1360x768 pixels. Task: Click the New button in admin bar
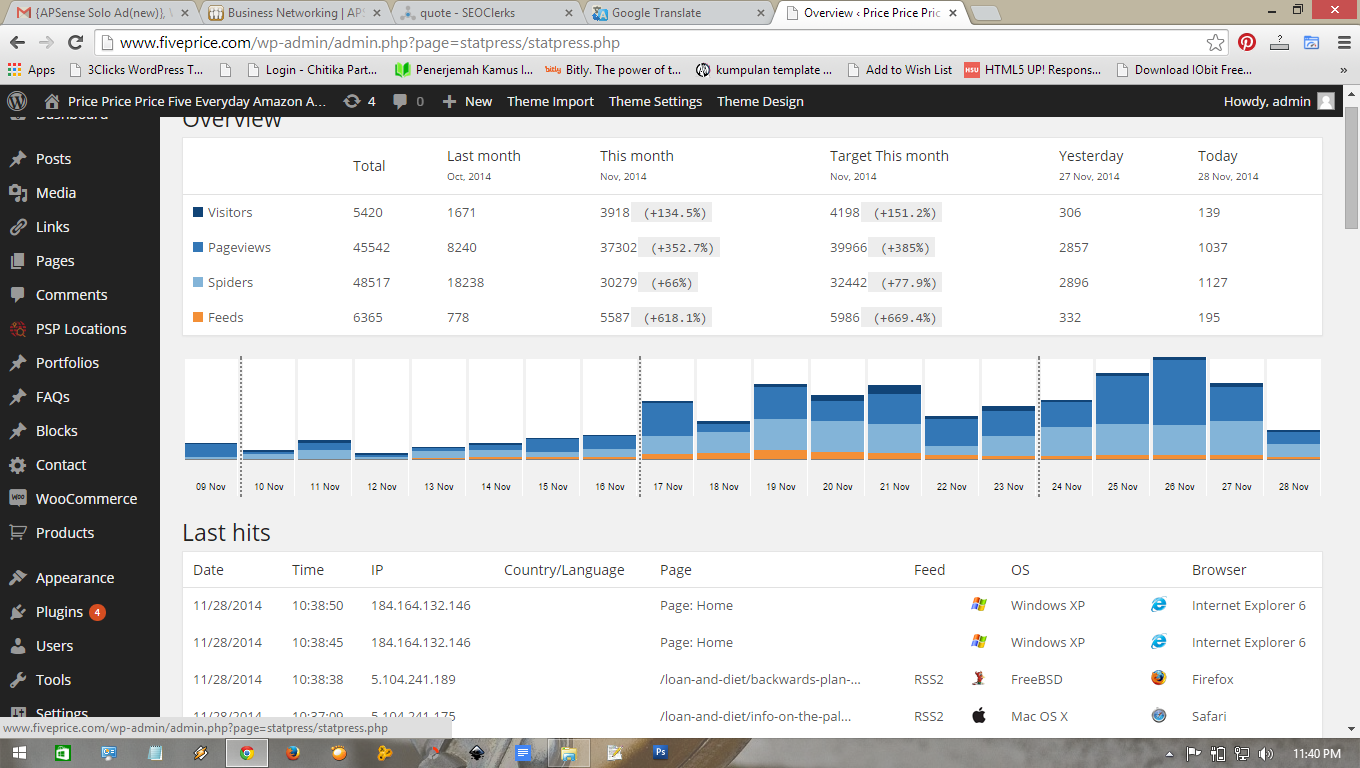pyautogui.click(x=467, y=101)
